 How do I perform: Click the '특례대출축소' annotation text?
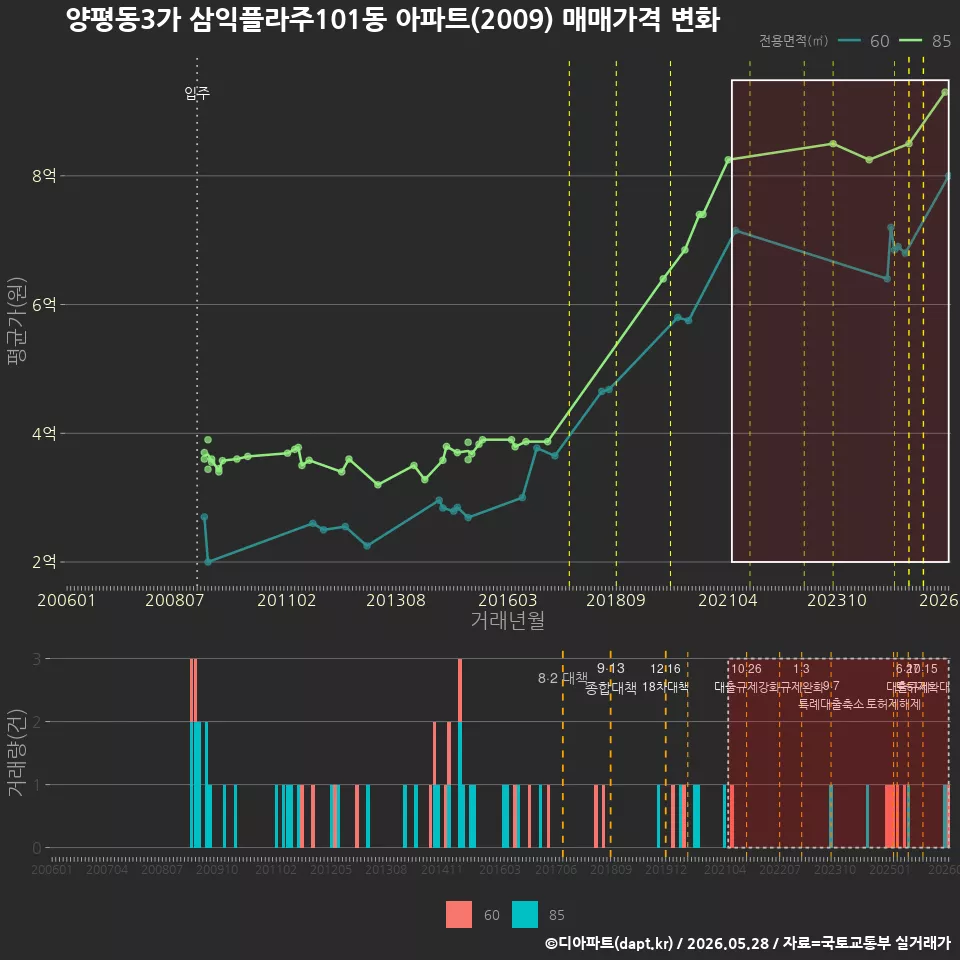click(831, 704)
